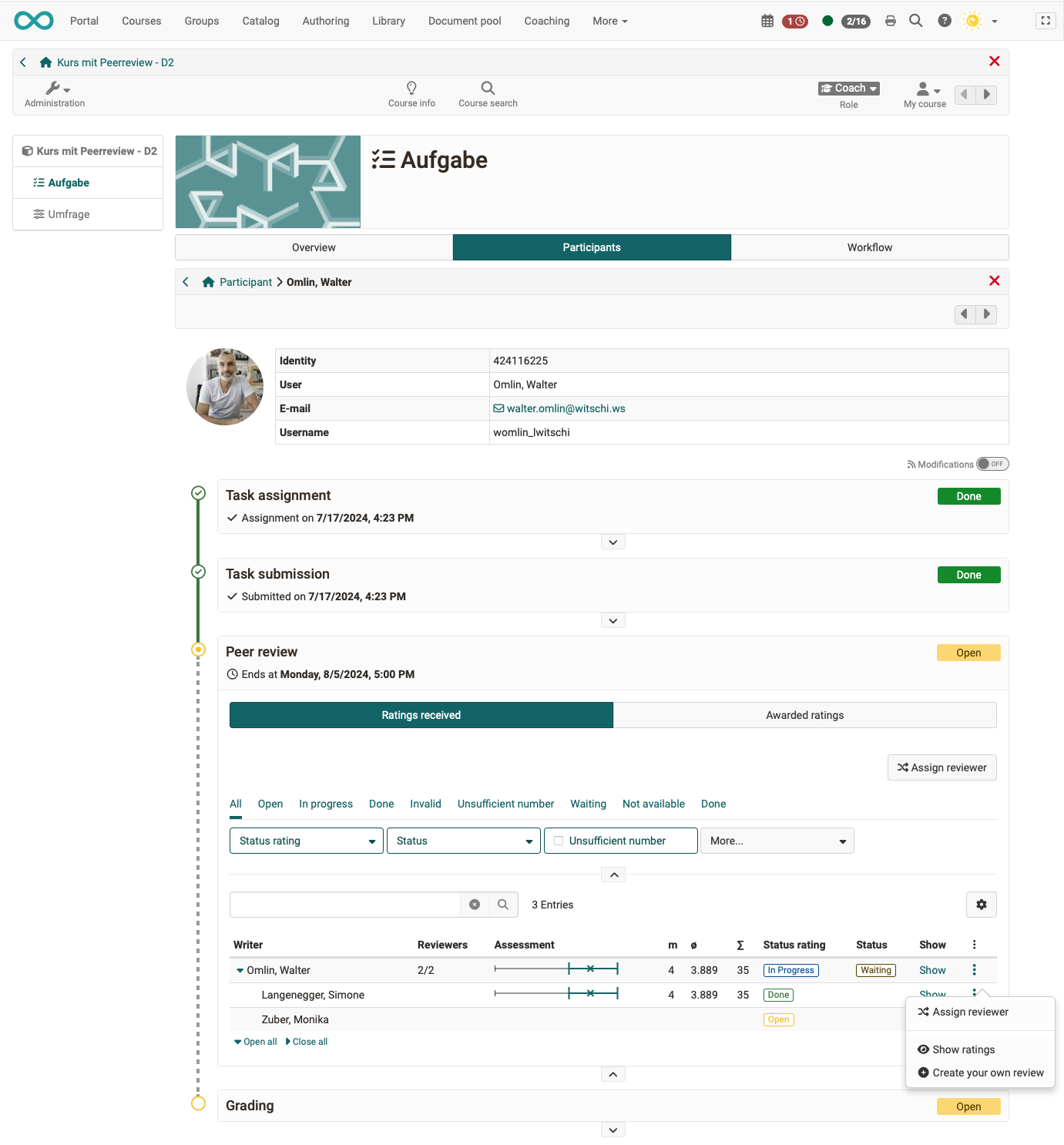This screenshot has height=1145, width=1064.
Task: Check the Unsufficient number checkbox
Action: coord(559,841)
